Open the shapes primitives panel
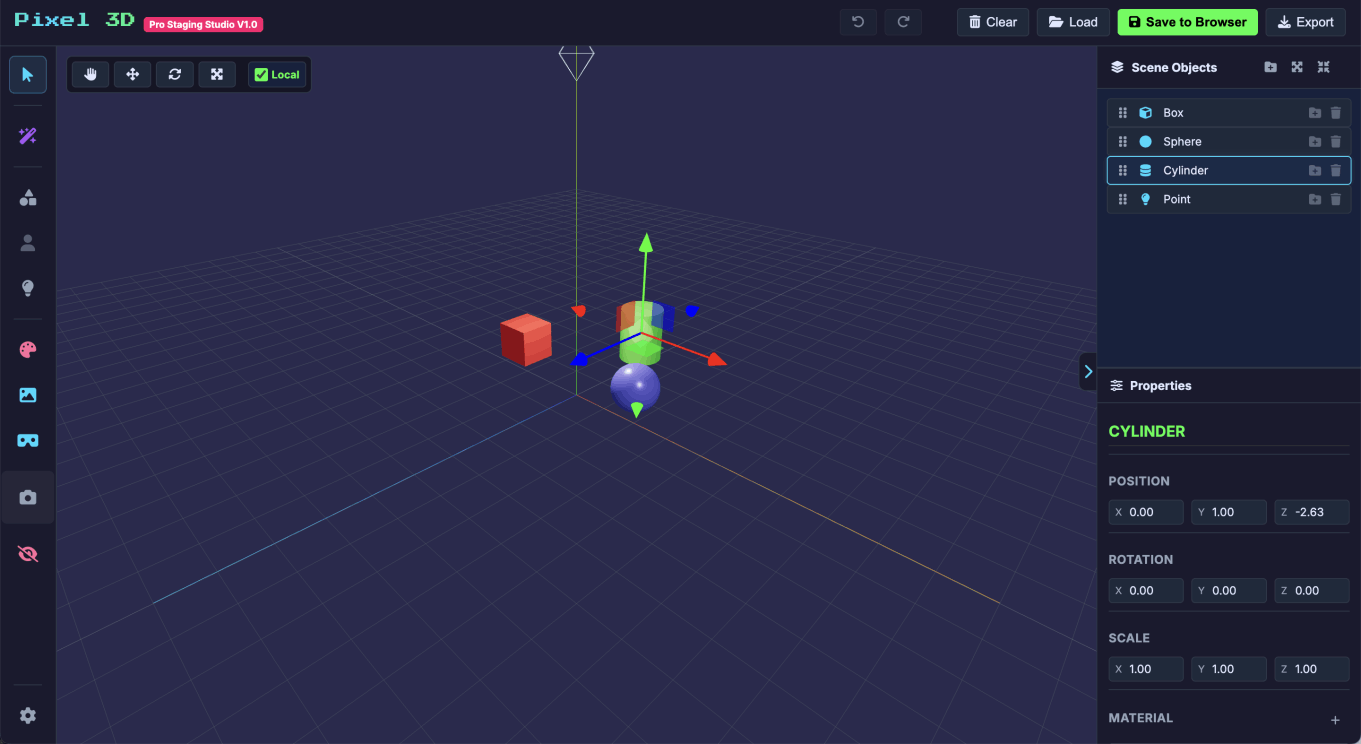Viewport: 1361px width, 744px height. pos(28,198)
